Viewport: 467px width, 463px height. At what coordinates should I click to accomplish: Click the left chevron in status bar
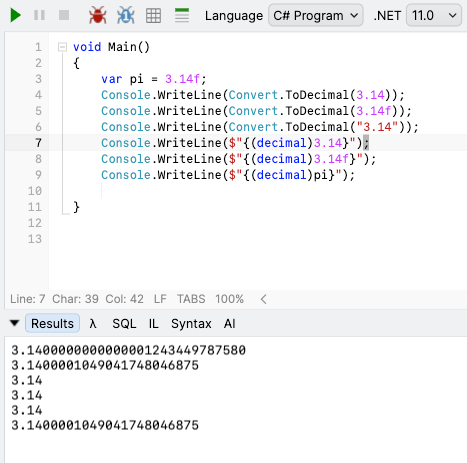(x=263, y=299)
